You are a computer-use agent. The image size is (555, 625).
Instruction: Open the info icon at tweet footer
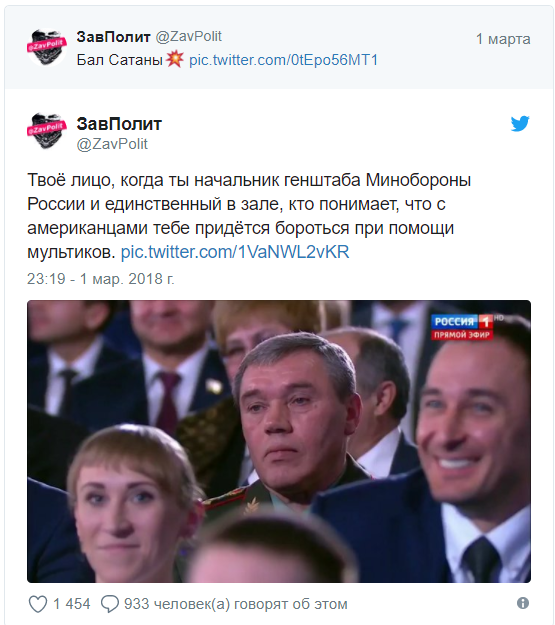[x=523, y=603]
